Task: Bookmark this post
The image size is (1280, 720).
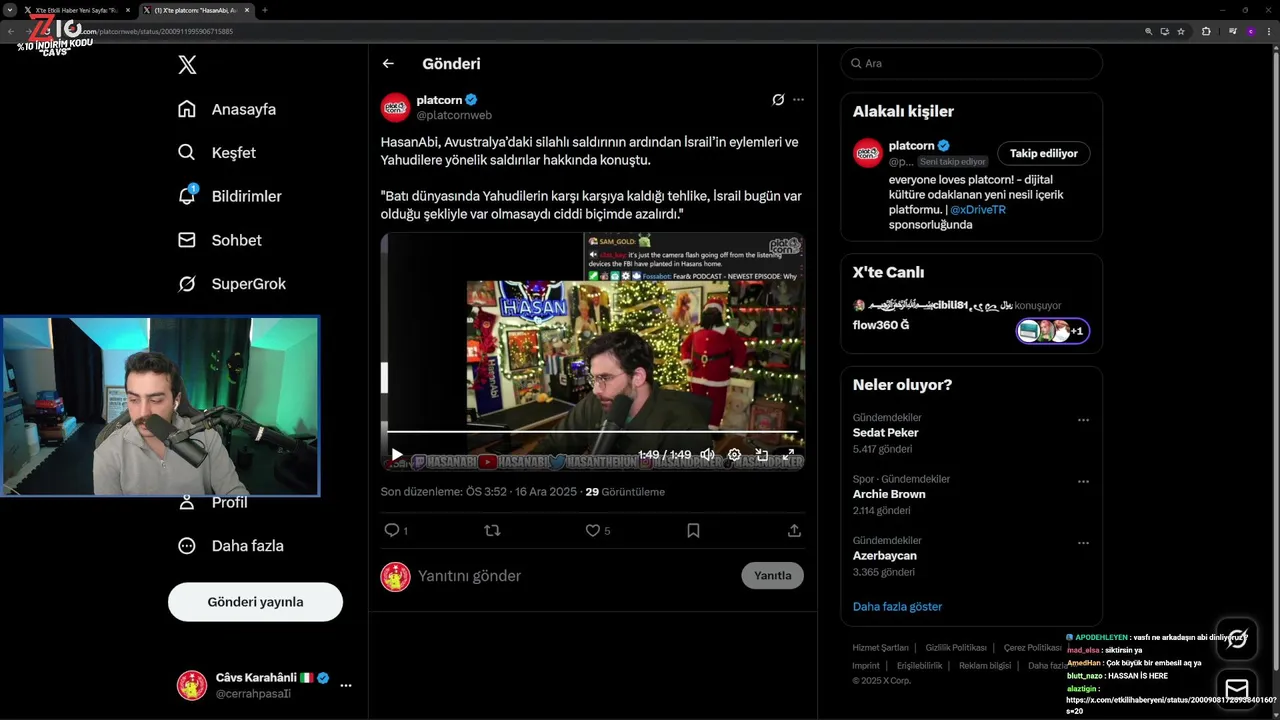Action: pos(693,531)
